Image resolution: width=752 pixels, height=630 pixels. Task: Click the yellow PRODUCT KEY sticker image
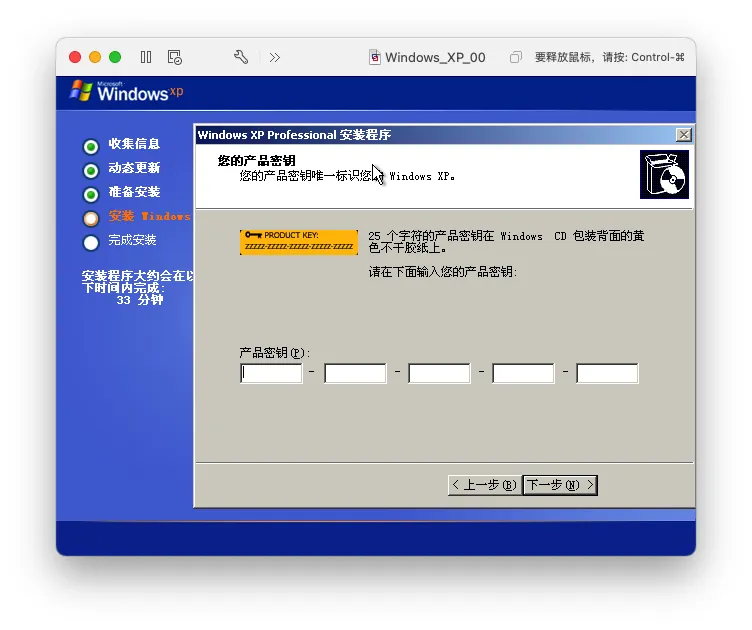(x=299, y=242)
